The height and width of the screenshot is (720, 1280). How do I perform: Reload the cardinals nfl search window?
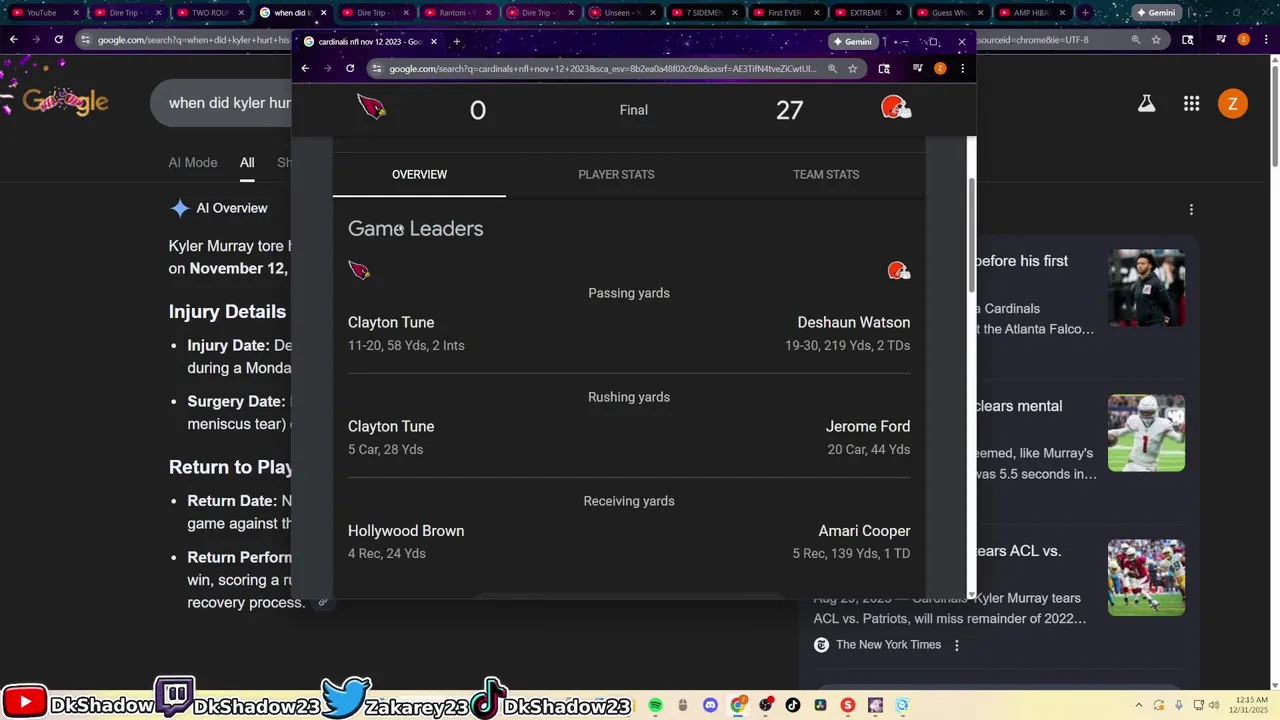[350, 68]
